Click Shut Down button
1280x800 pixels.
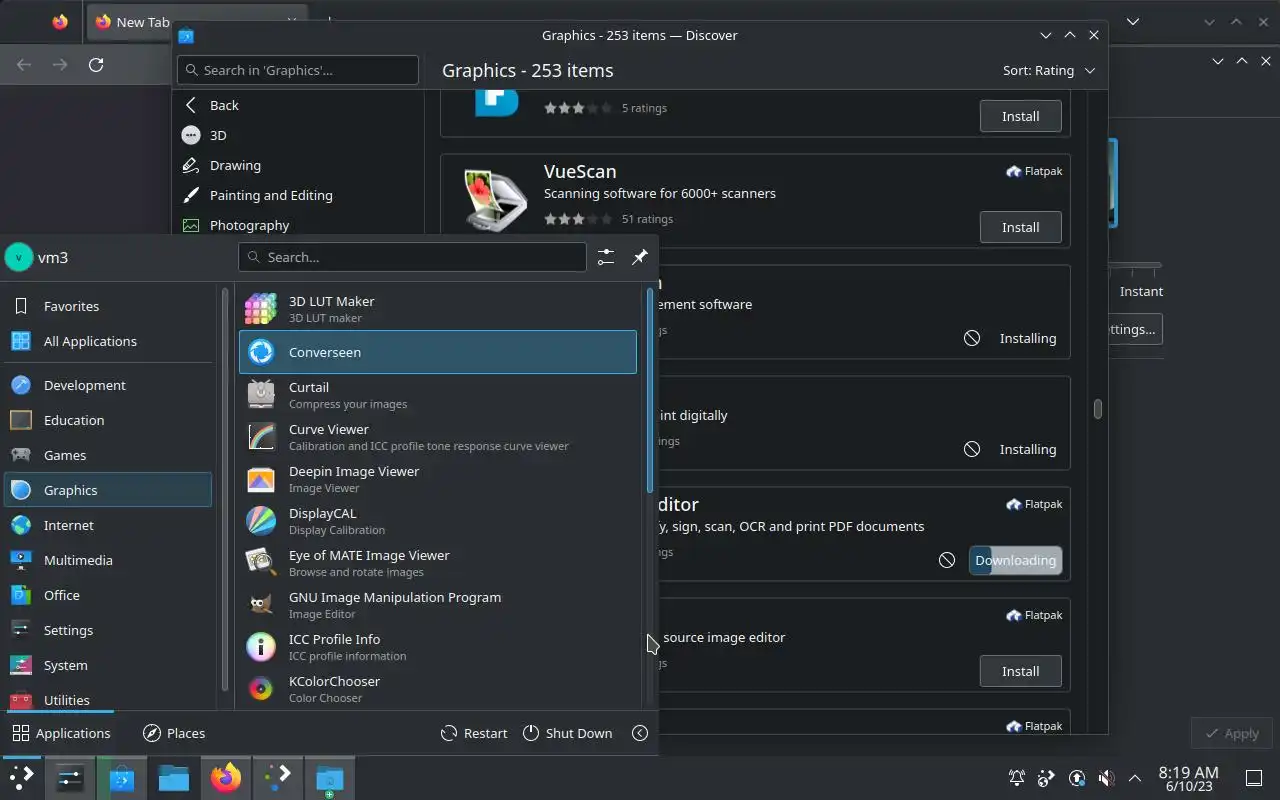pyautogui.click(x=567, y=733)
